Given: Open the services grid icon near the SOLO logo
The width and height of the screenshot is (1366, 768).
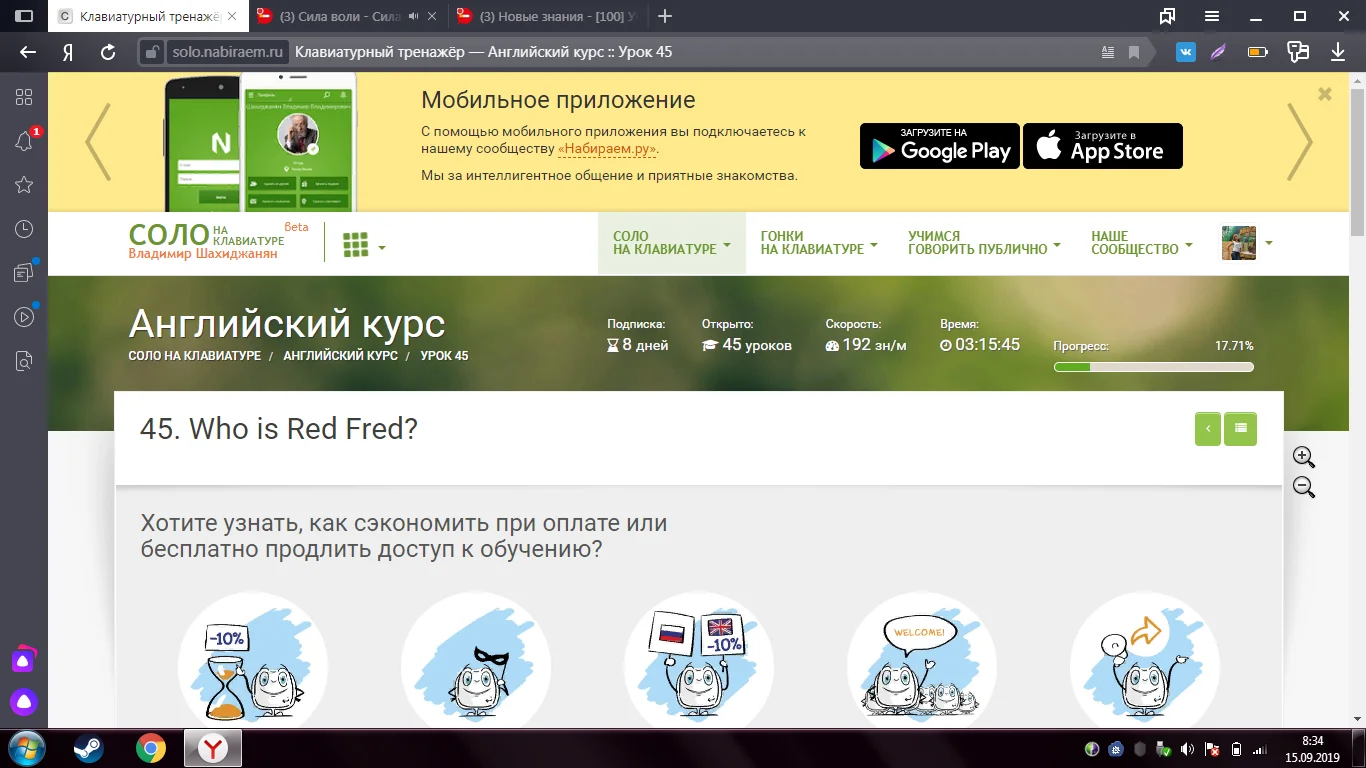Looking at the screenshot, I should (358, 243).
